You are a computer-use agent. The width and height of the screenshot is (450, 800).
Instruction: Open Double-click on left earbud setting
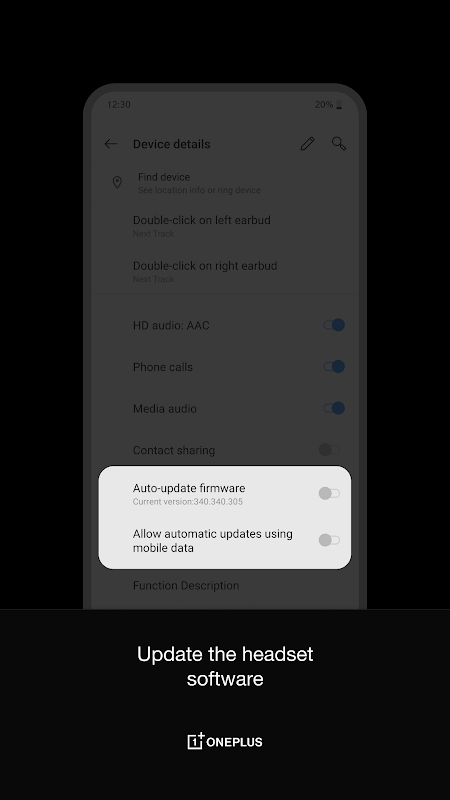[225, 226]
